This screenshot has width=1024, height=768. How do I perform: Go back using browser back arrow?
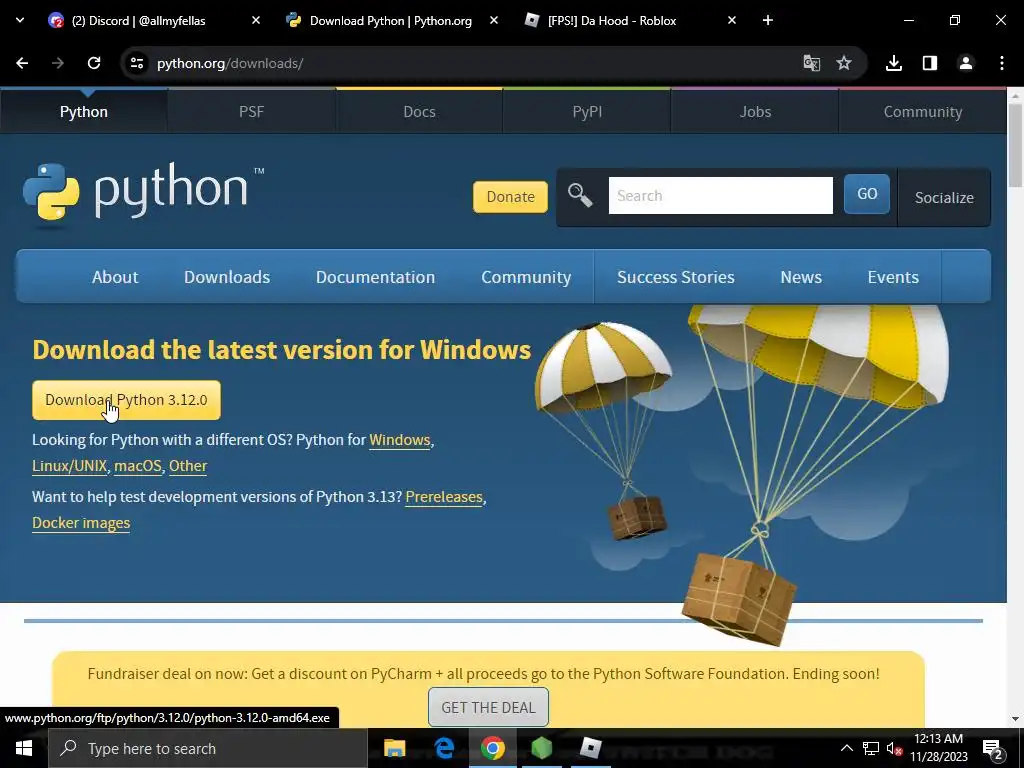tap(22, 63)
